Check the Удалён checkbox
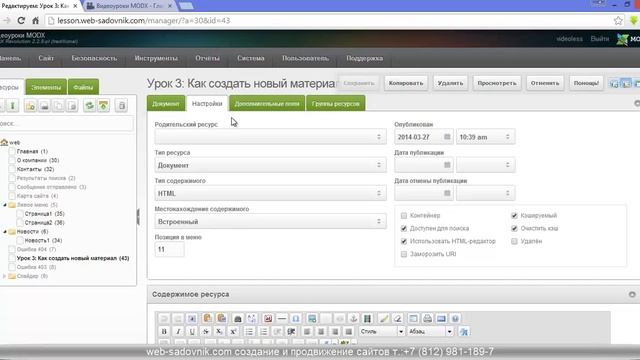640x360 pixels. point(514,241)
